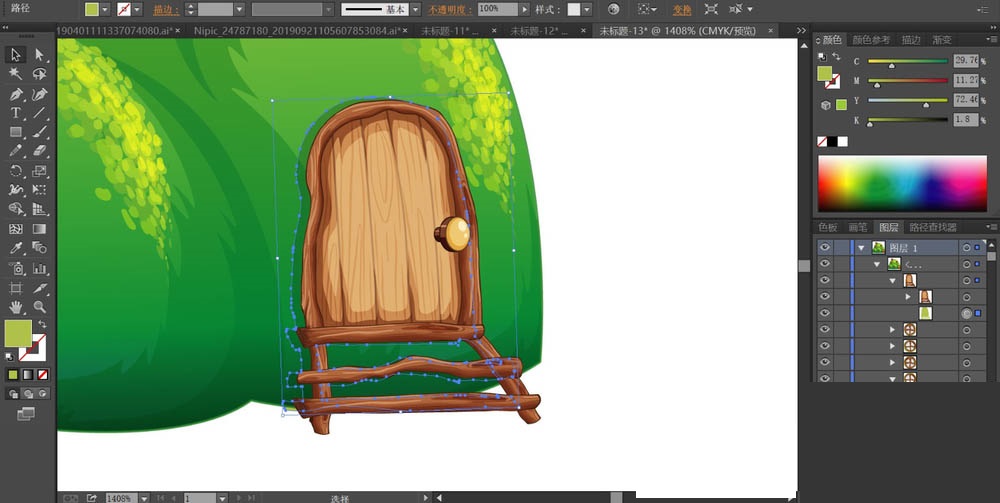Image resolution: width=1000 pixels, height=503 pixels.
Task: Select the Symbol Sprayer tool
Action: [x=15, y=268]
